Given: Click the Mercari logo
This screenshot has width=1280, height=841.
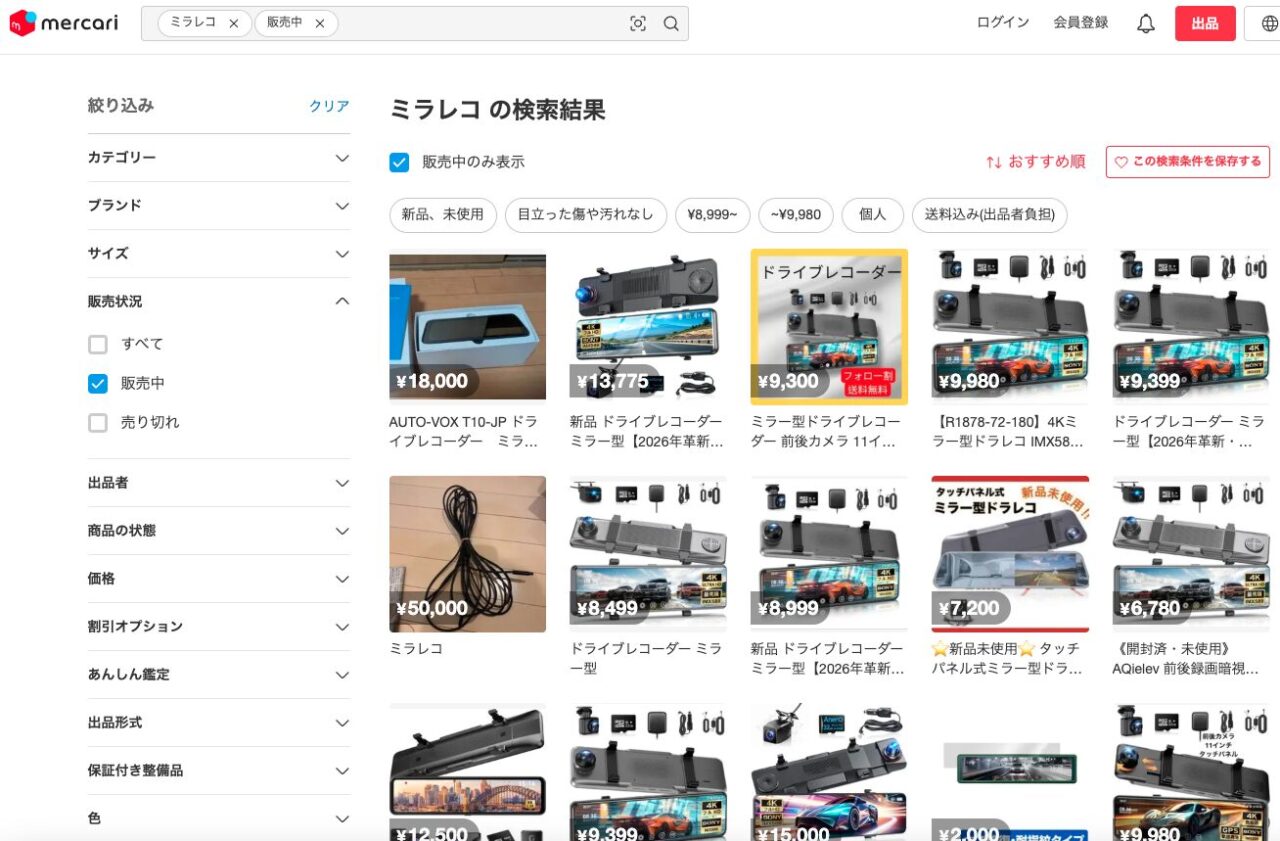Looking at the screenshot, I should coord(63,23).
